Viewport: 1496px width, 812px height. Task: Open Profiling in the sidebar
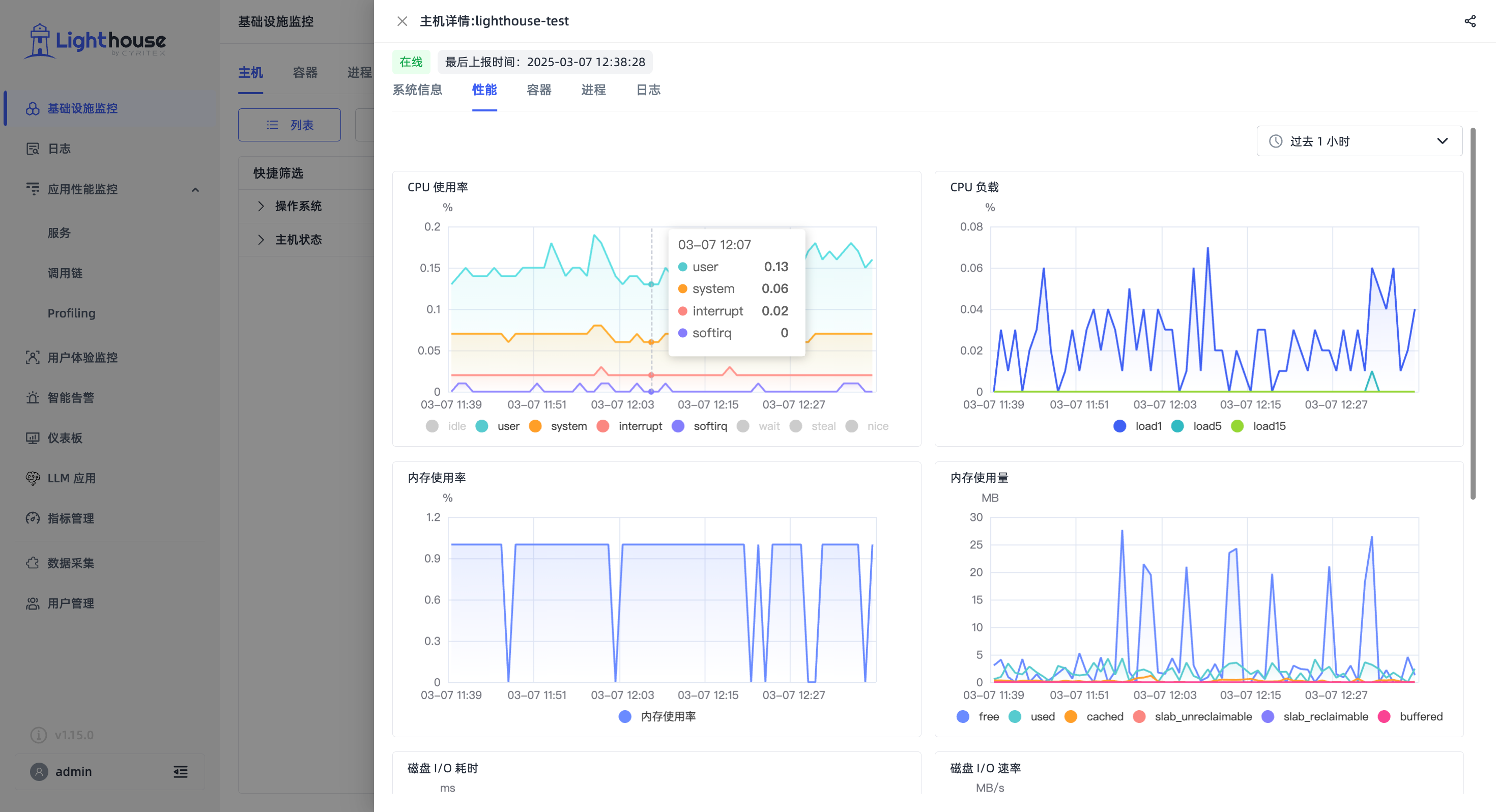click(x=71, y=313)
